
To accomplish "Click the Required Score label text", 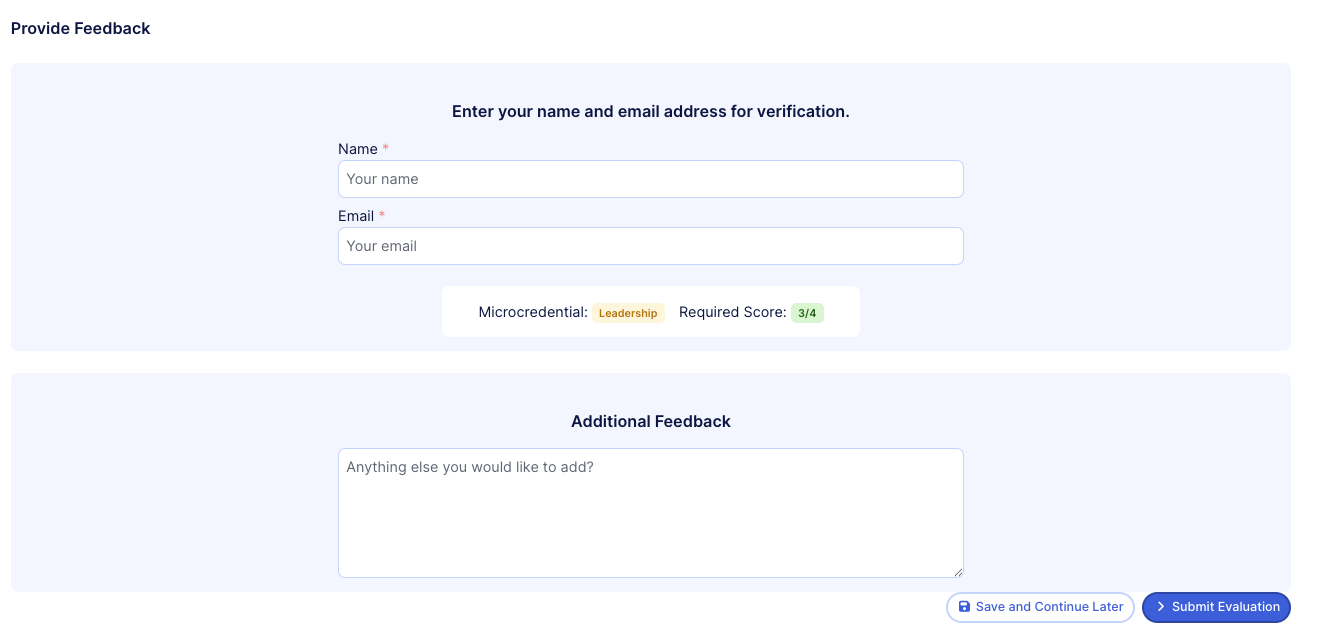I will 732,312.
